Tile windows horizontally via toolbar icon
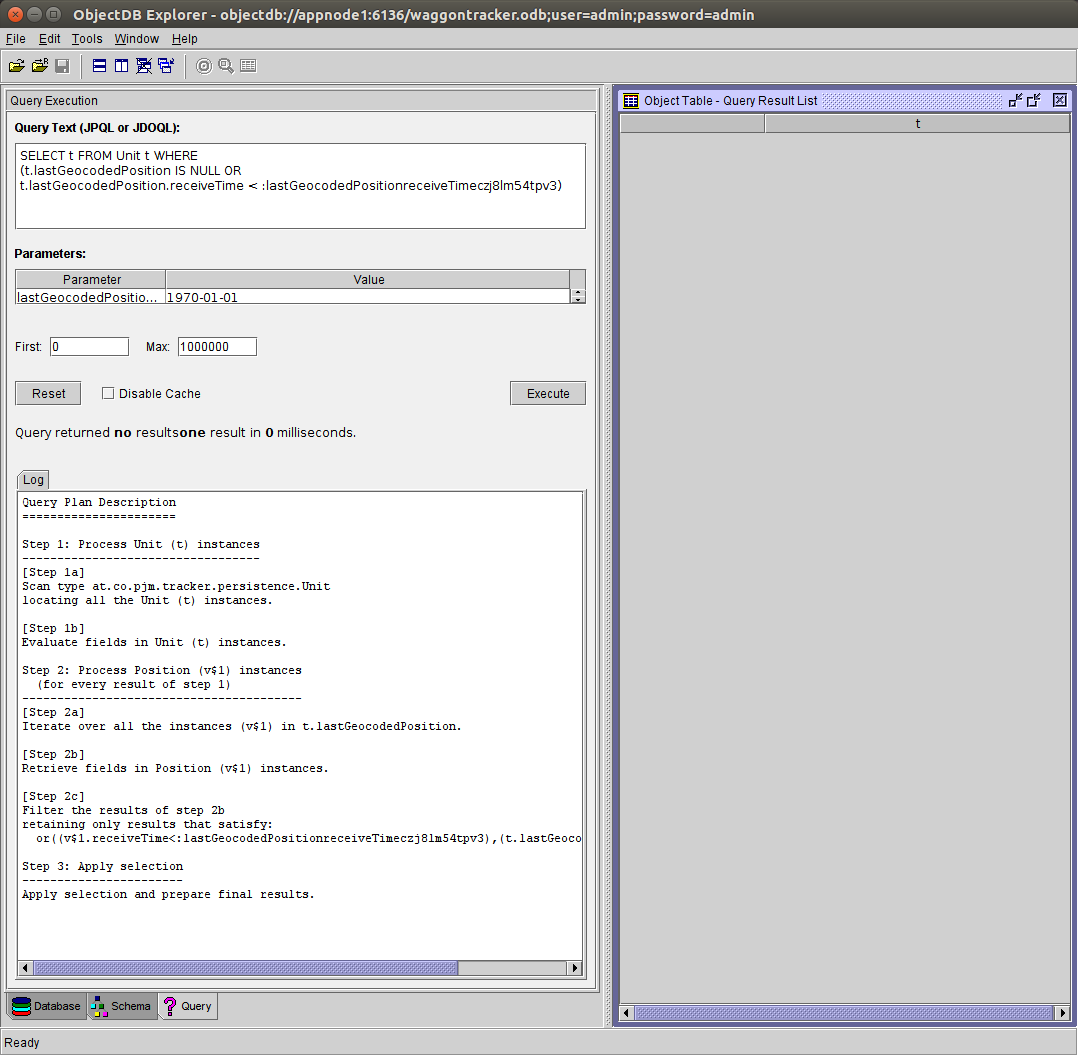1078x1056 pixels. (x=100, y=66)
